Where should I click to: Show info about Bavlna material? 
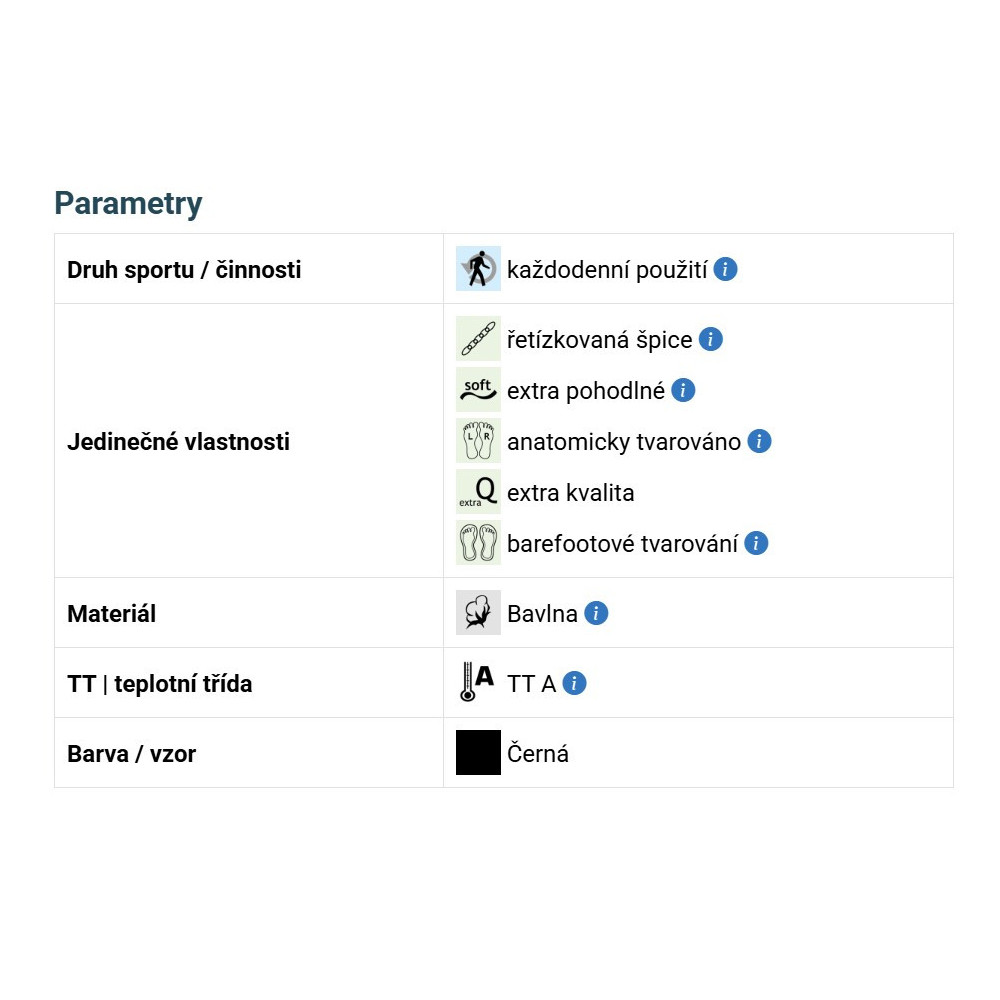[x=596, y=613]
